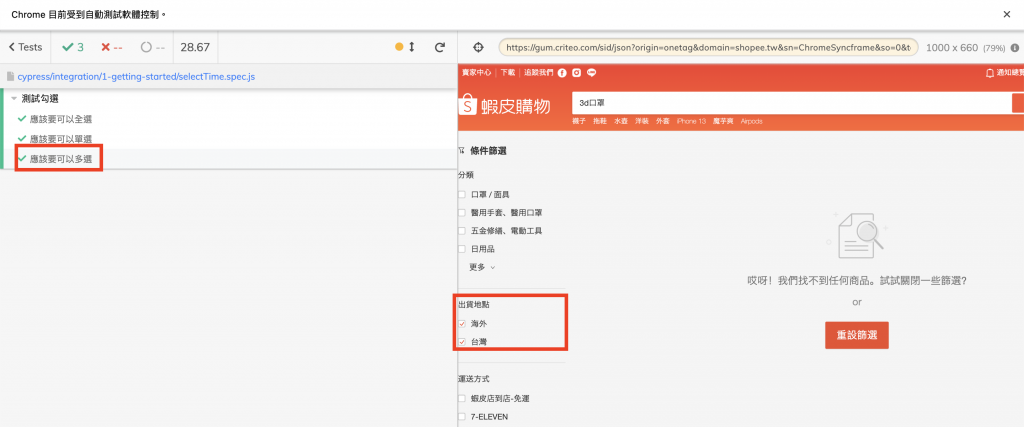Image resolution: width=1024 pixels, height=427 pixels.
Task: Rerun all tests with reload icon
Action: pos(440,47)
